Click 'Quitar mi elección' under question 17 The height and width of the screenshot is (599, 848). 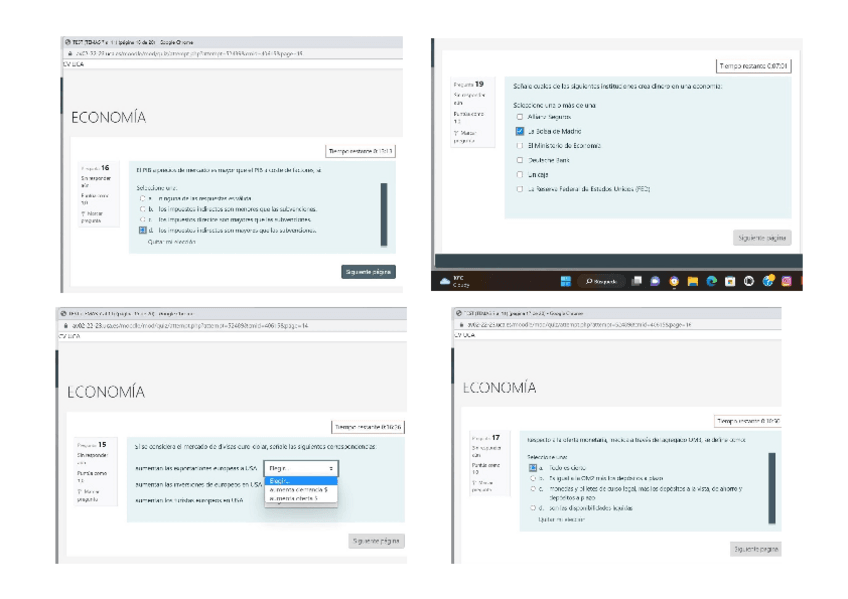click(561, 520)
